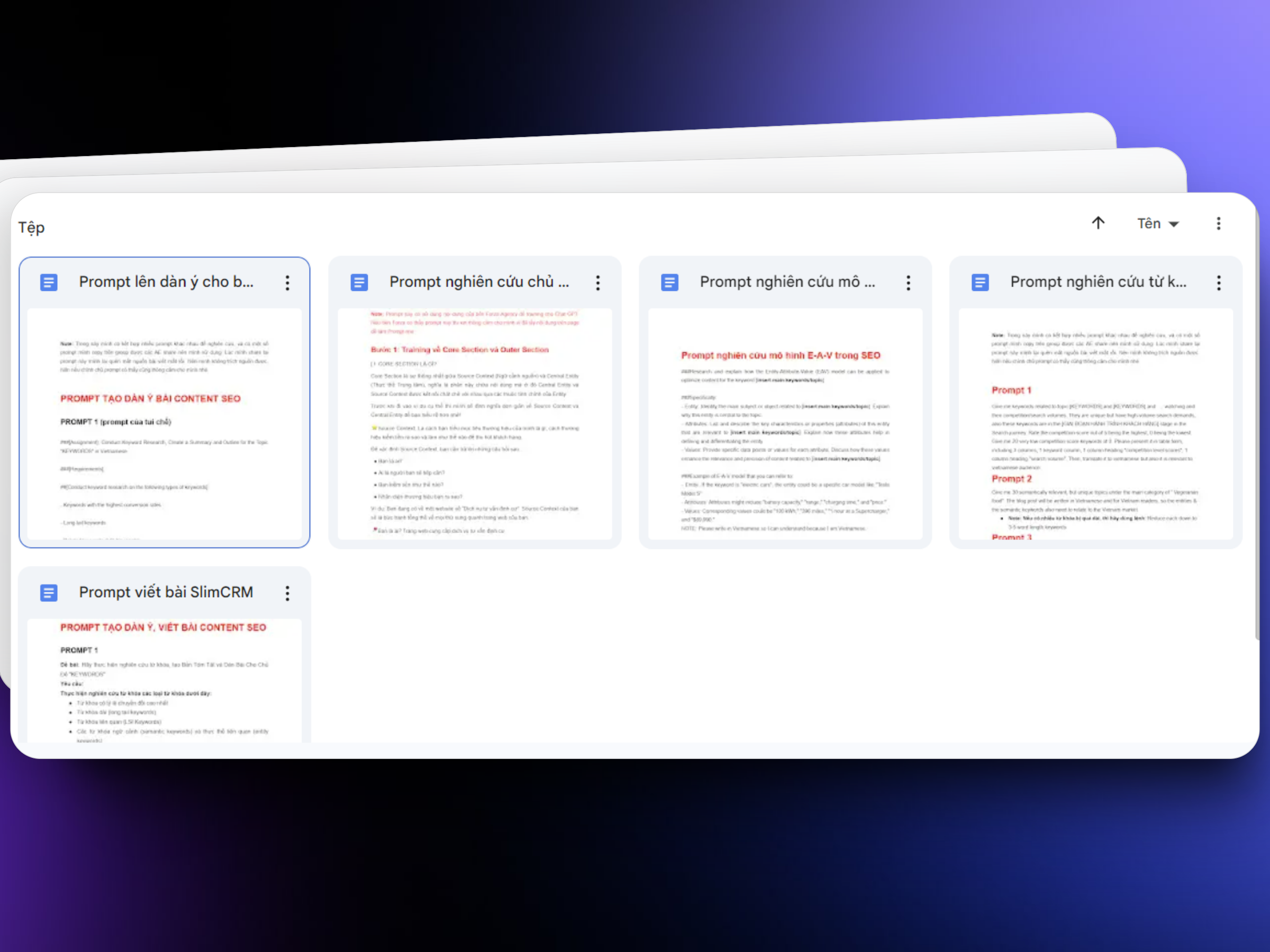Open preview thumbnail of mô hình E-A-V trong SEO
Image resolution: width=1270 pixels, height=952 pixels.
tap(785, 424)
